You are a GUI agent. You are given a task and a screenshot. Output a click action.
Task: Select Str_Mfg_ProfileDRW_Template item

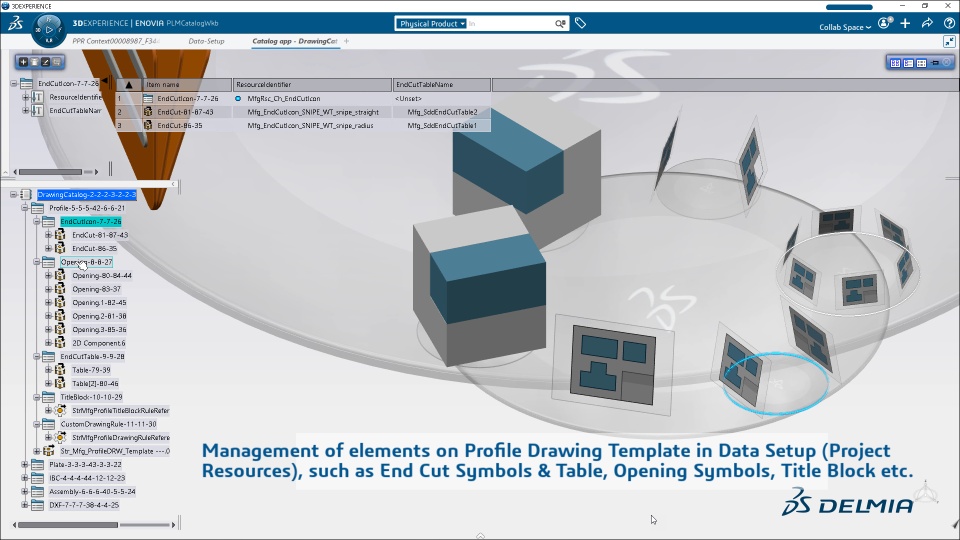114,451
